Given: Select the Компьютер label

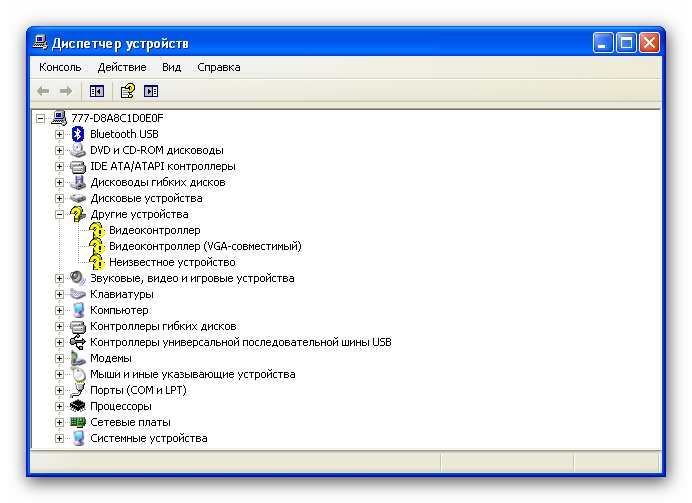Looking at the screenshot, I should pyautogui.click(x=119, y=310).
